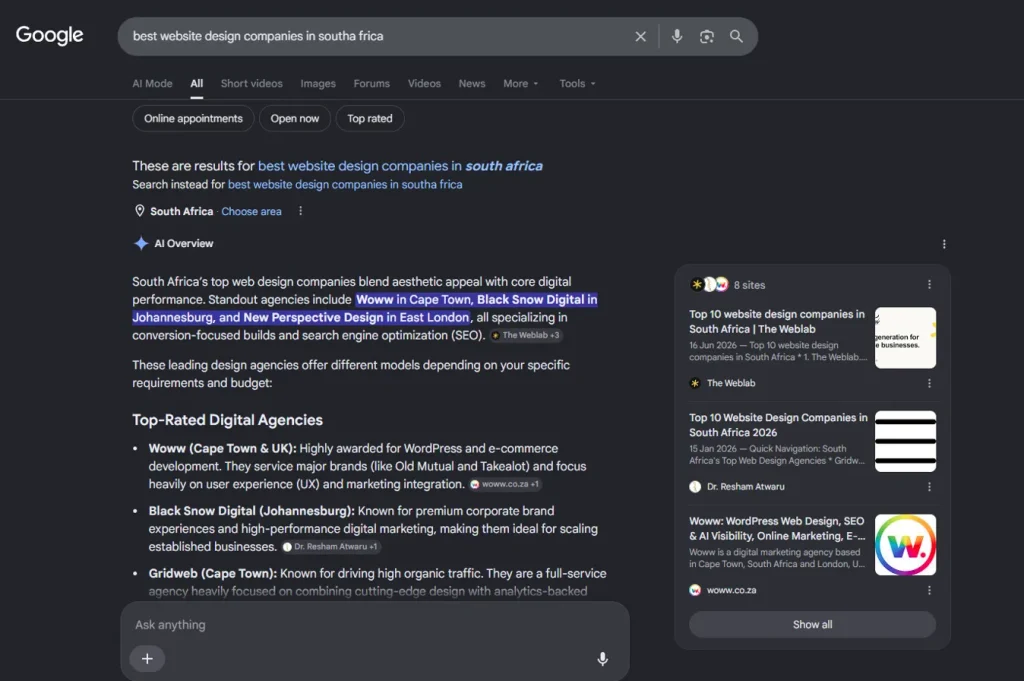Open 'Top 10 website design companies' Weblab result
The width and height of the screenshot is (1024, 681).
(x=776, y=322)
